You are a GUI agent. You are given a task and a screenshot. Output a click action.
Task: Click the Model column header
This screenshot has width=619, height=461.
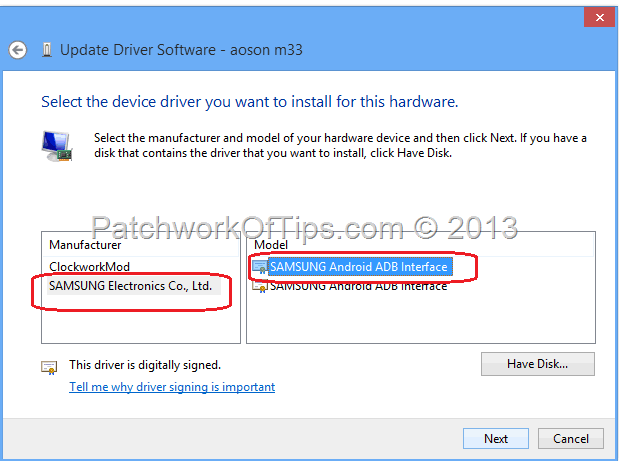271,245
